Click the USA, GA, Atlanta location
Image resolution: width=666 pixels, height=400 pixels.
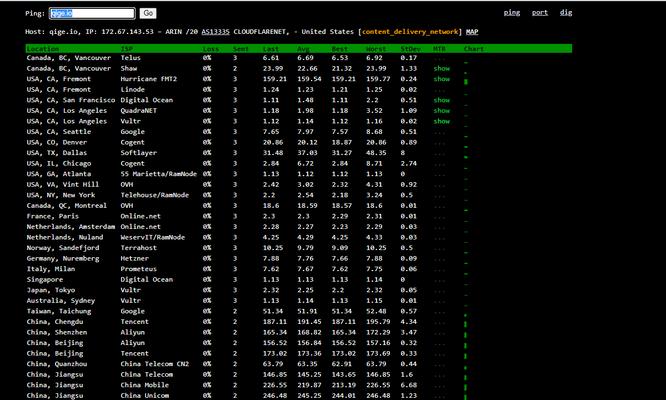click(x=59, y=174)
